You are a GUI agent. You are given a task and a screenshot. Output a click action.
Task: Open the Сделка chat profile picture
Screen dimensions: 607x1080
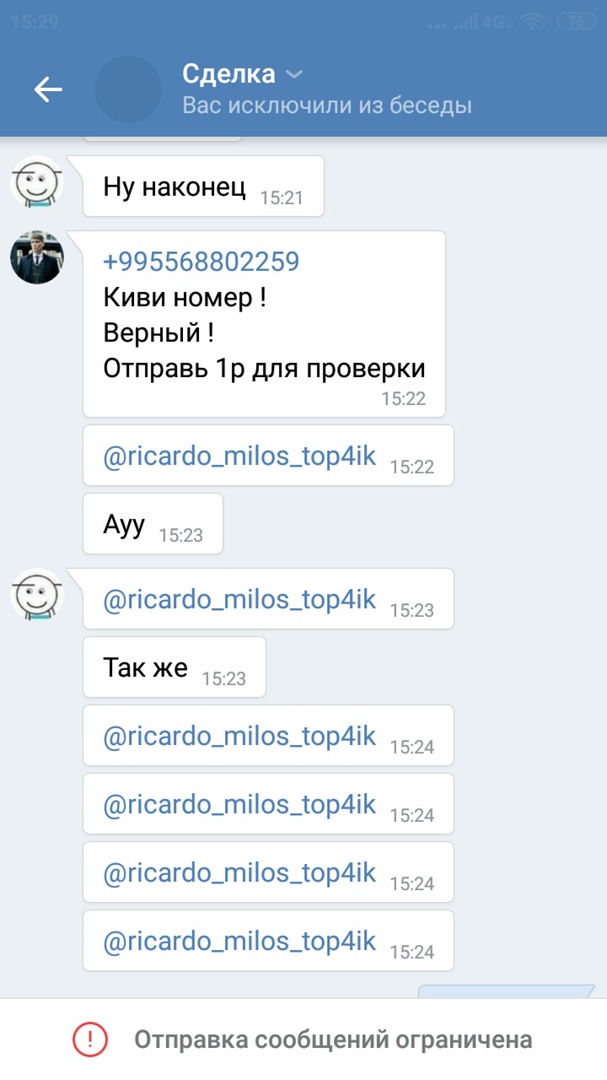point(127,90)
